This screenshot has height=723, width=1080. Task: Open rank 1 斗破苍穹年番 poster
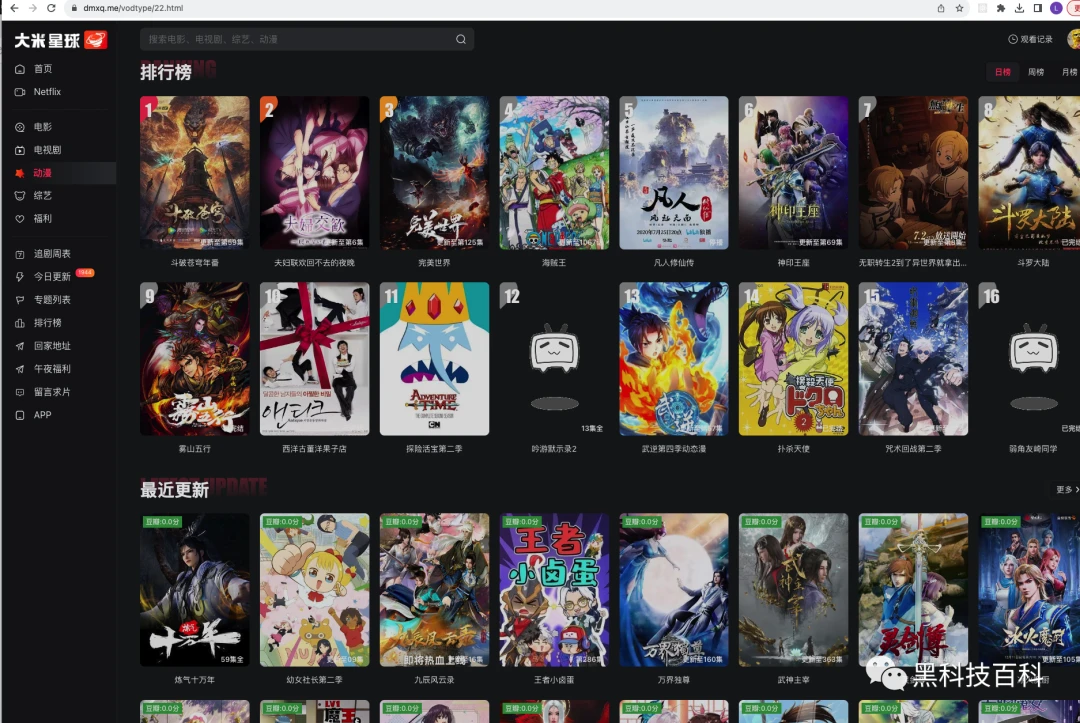pyautogui.click(x=194, y=173)
